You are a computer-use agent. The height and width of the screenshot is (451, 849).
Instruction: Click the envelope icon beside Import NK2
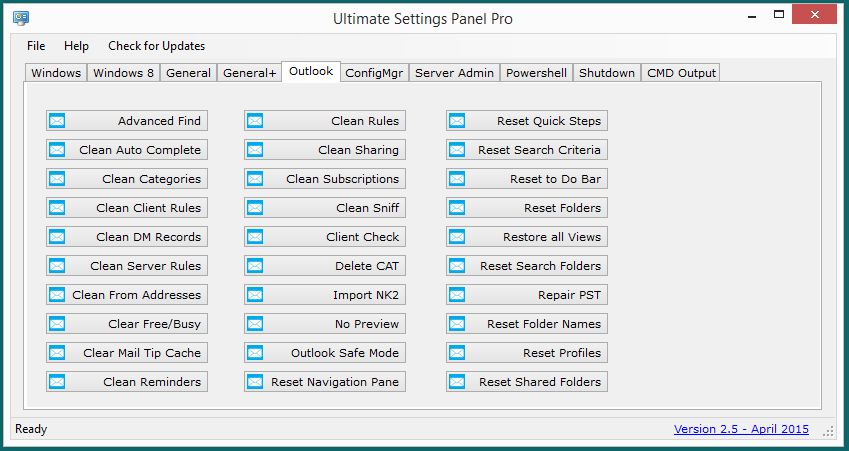coord(255,295)
